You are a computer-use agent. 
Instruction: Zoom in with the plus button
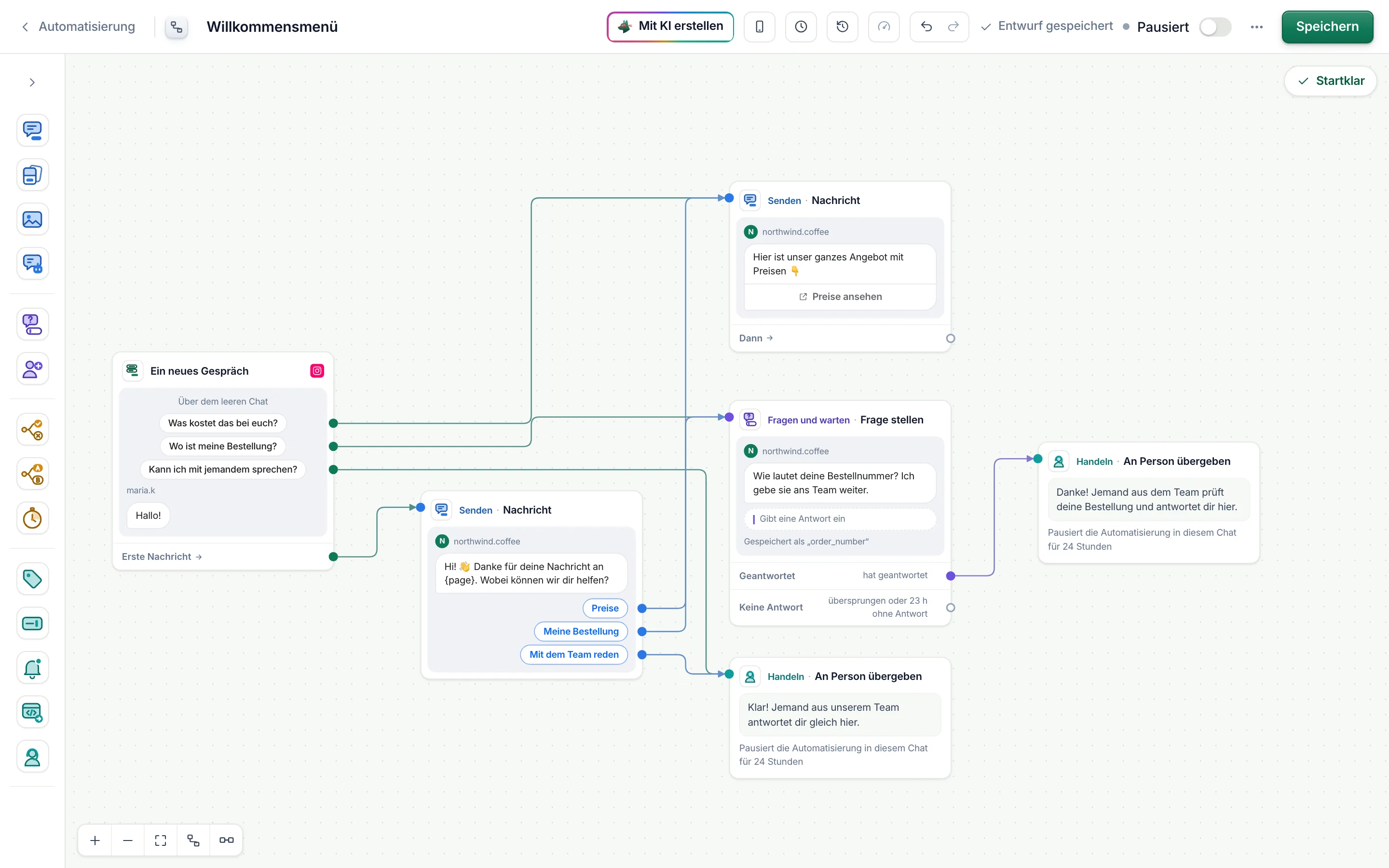(x=95, y=840)
